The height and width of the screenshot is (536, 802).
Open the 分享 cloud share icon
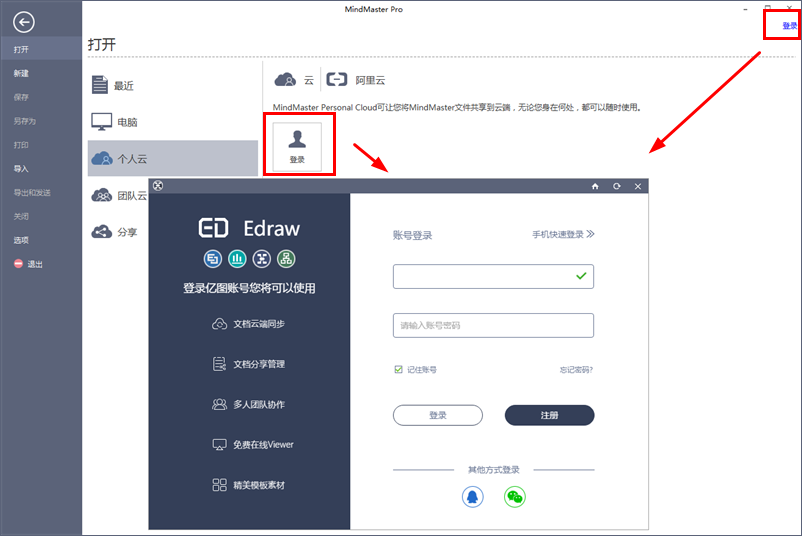[x=102, y=232]
